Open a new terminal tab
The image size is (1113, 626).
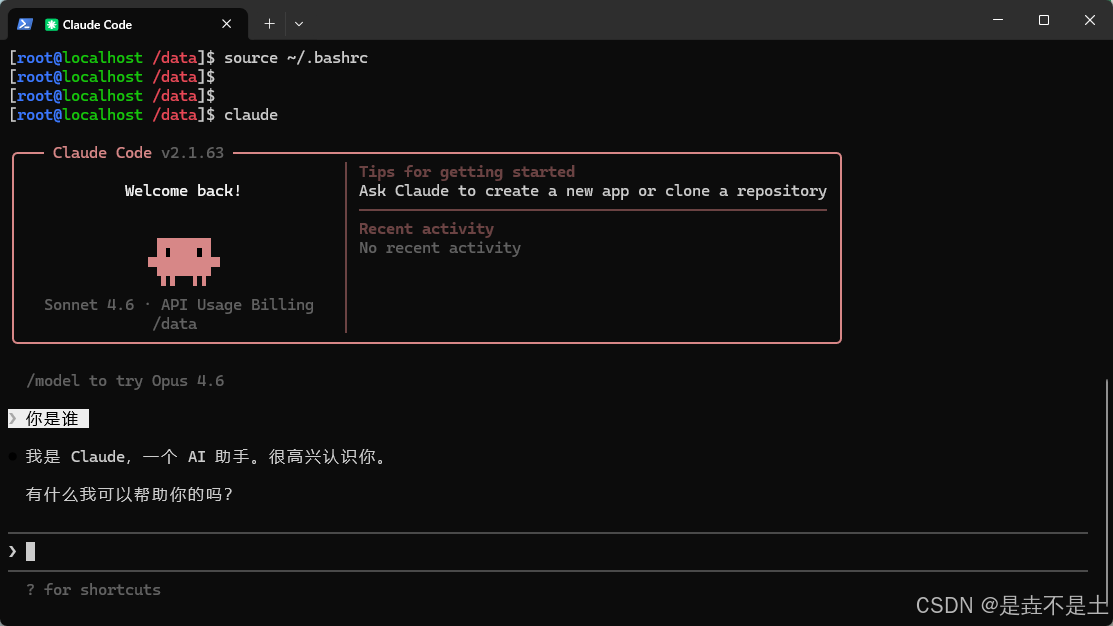(x=269, y=24)
